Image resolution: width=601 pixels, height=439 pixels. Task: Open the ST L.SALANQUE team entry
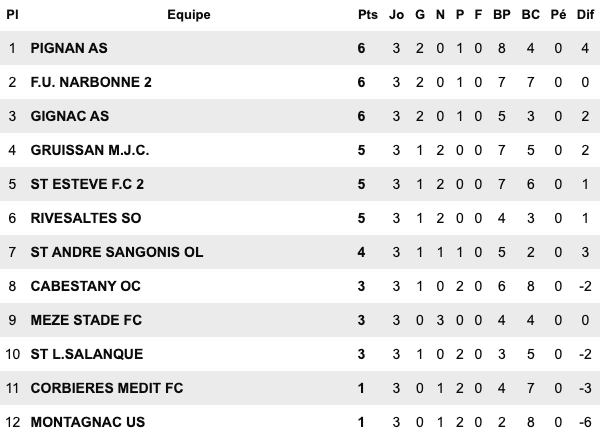click(87, 354)
